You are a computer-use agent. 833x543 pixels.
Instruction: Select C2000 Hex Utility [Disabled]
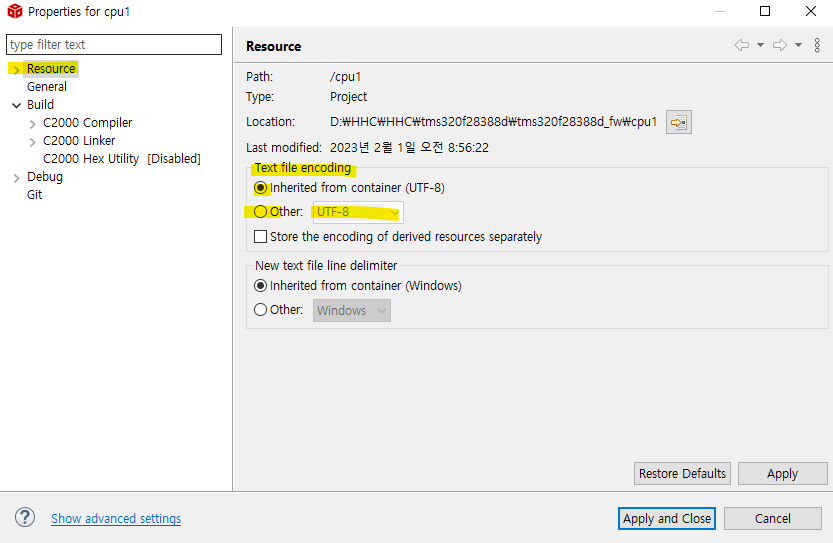pos(122,159)
